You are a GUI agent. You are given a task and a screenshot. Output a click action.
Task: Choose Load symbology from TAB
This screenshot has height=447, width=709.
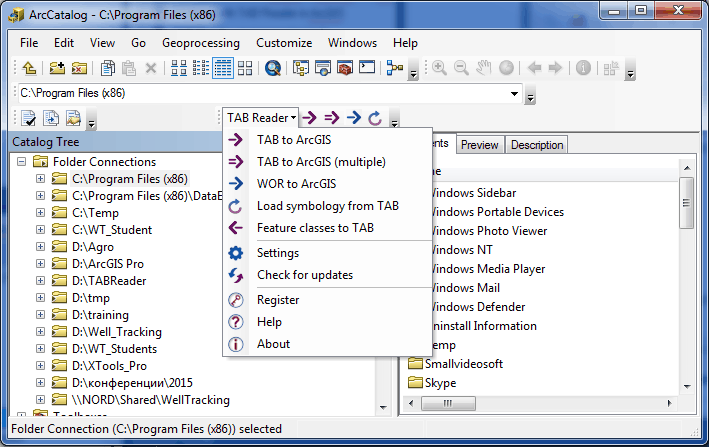click(327, 206)
